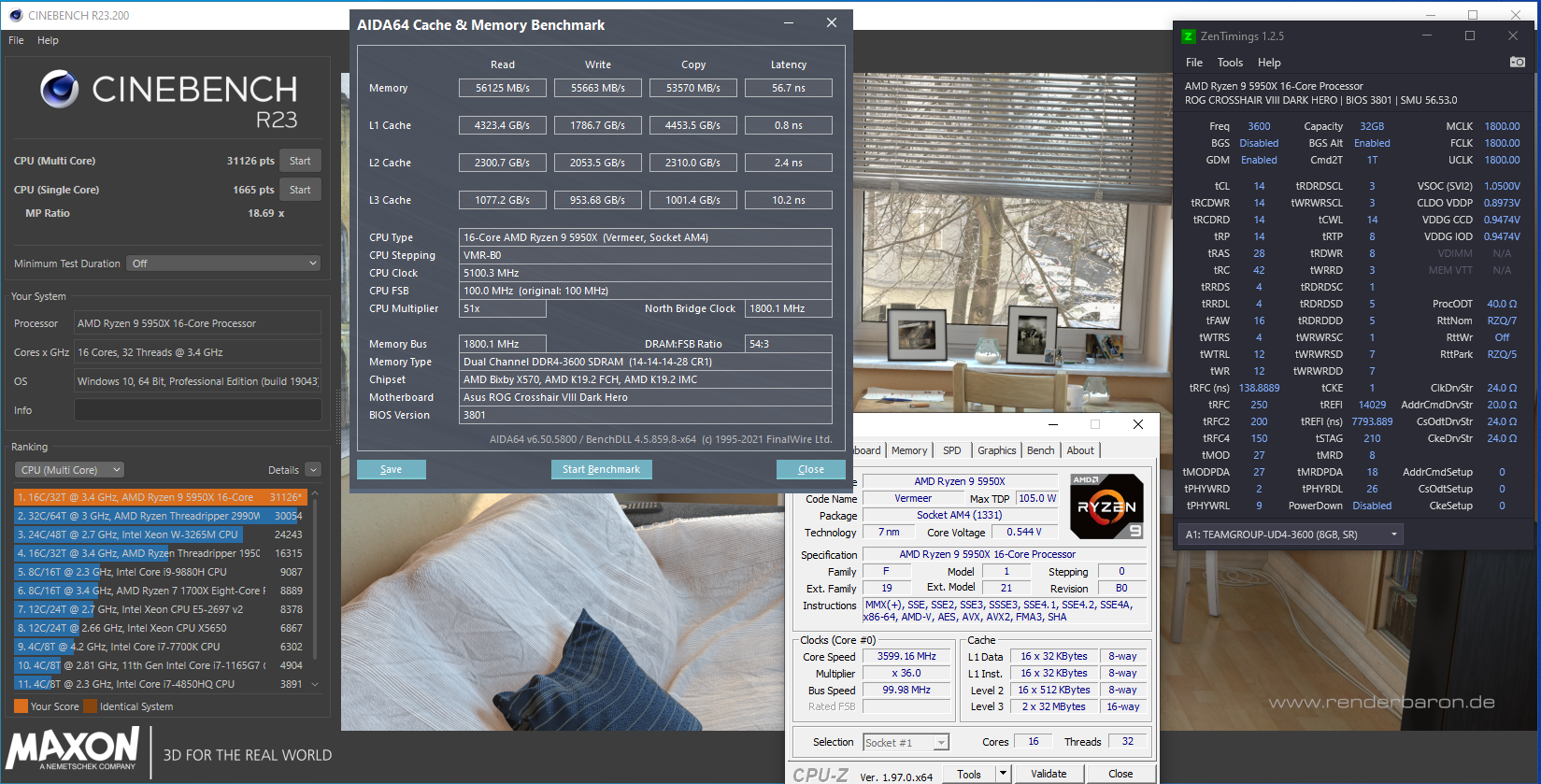
Task: Switch to the CPU-Z Bench tab
Action: tap(1040, 450)
